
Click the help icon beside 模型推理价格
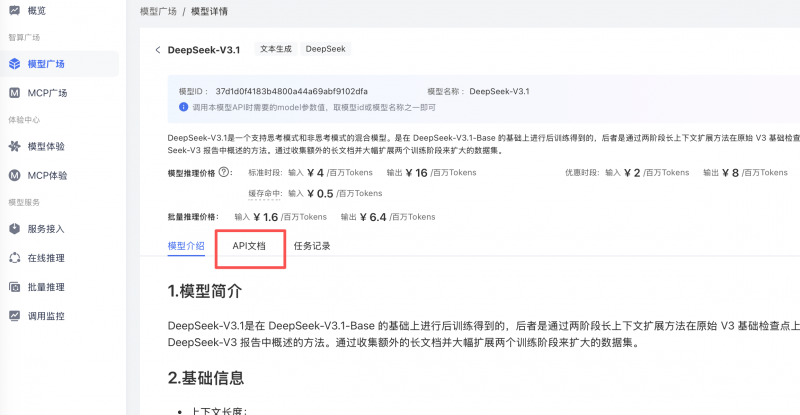point(225,172)
